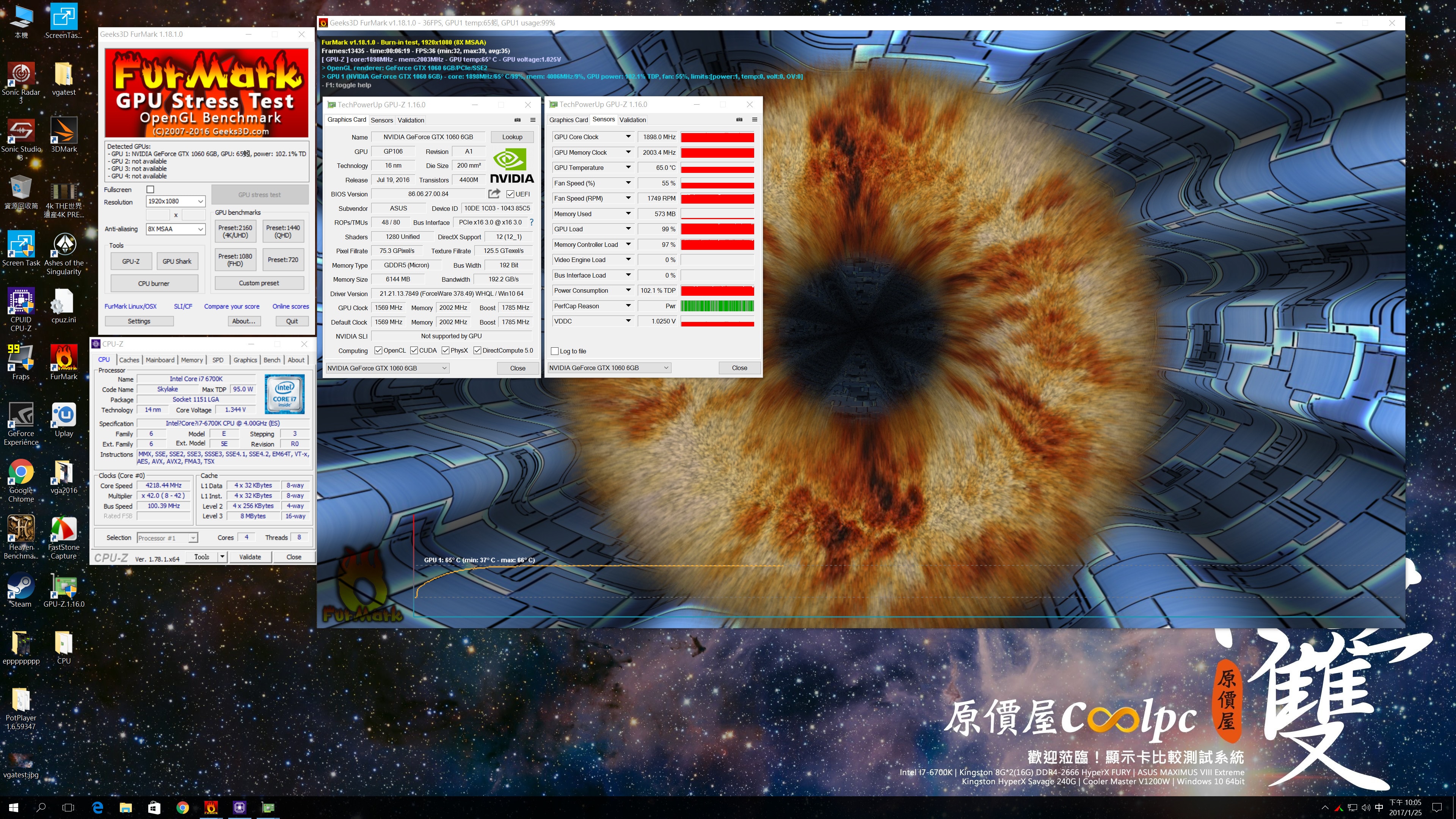Open the 3DMark desktop shortcut
The image size is (1456, 819).
pos(64,136)
